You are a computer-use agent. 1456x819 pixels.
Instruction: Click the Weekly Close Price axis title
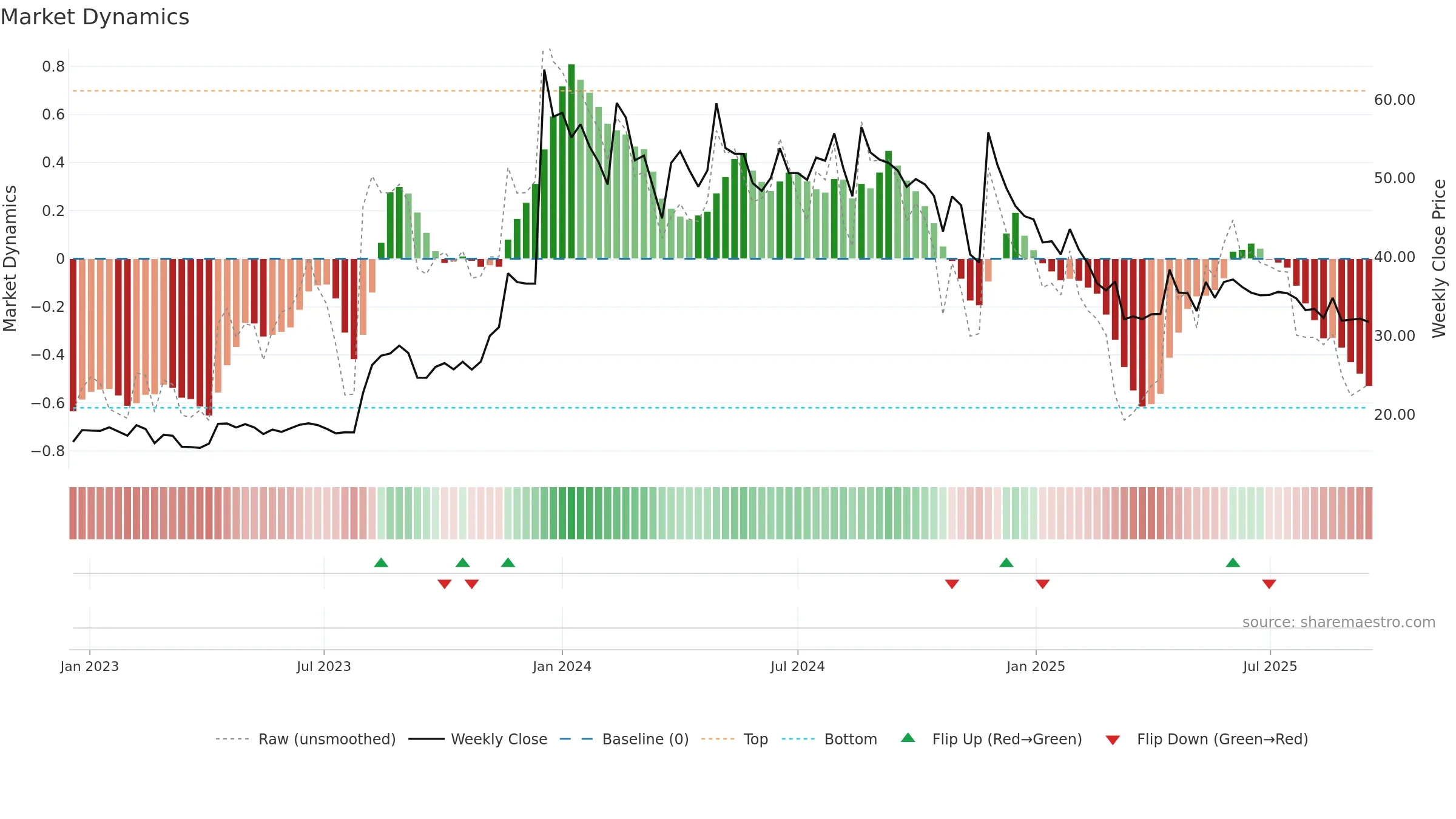pyautogui.click(x=1439, y=258)
